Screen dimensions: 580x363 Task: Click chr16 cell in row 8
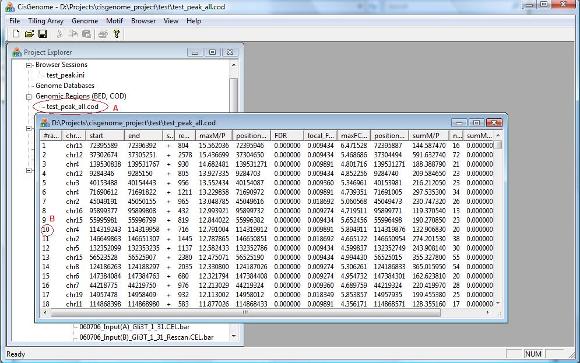click(74, 211)
